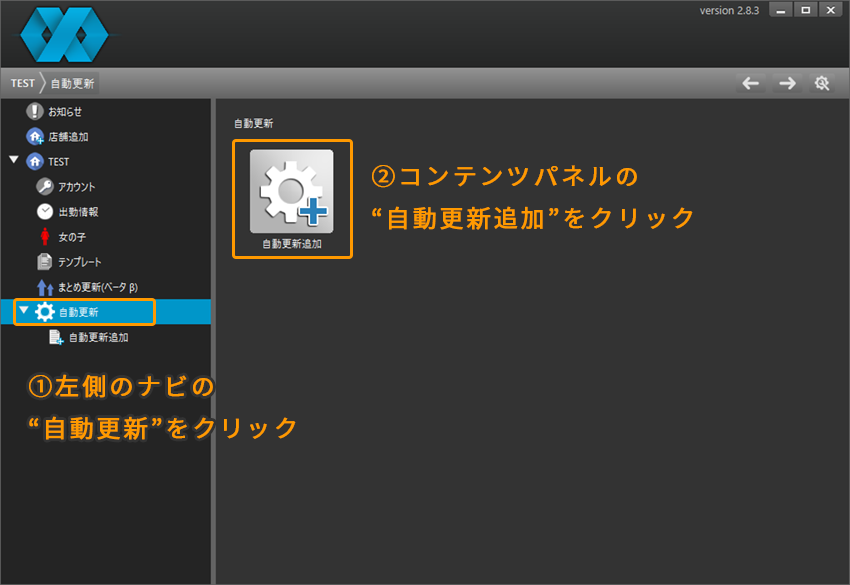The image size is (850, 585).
Task: Click the version 2.8.3 label
Action: (729, 10)
